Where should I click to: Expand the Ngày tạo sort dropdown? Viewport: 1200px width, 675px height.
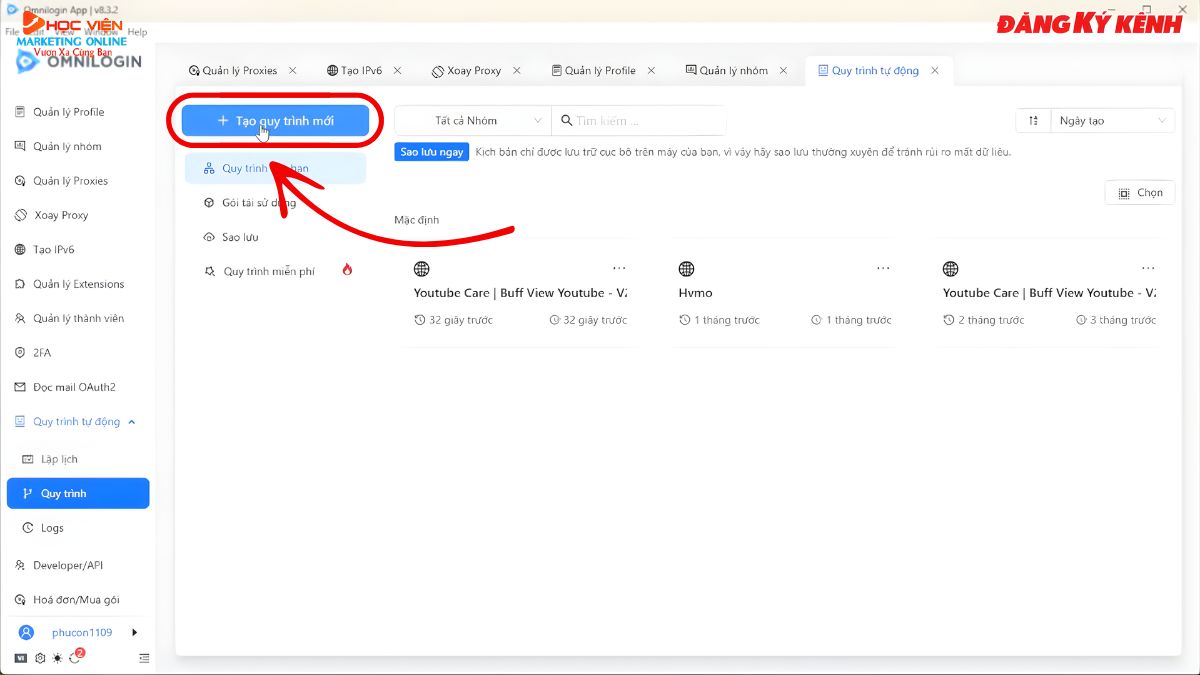click(x=1110, y=121)
